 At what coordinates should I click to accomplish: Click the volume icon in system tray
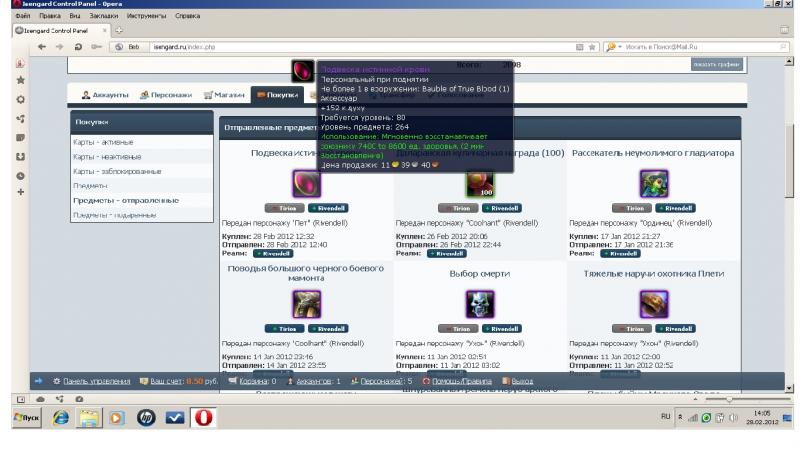(733, 418)
